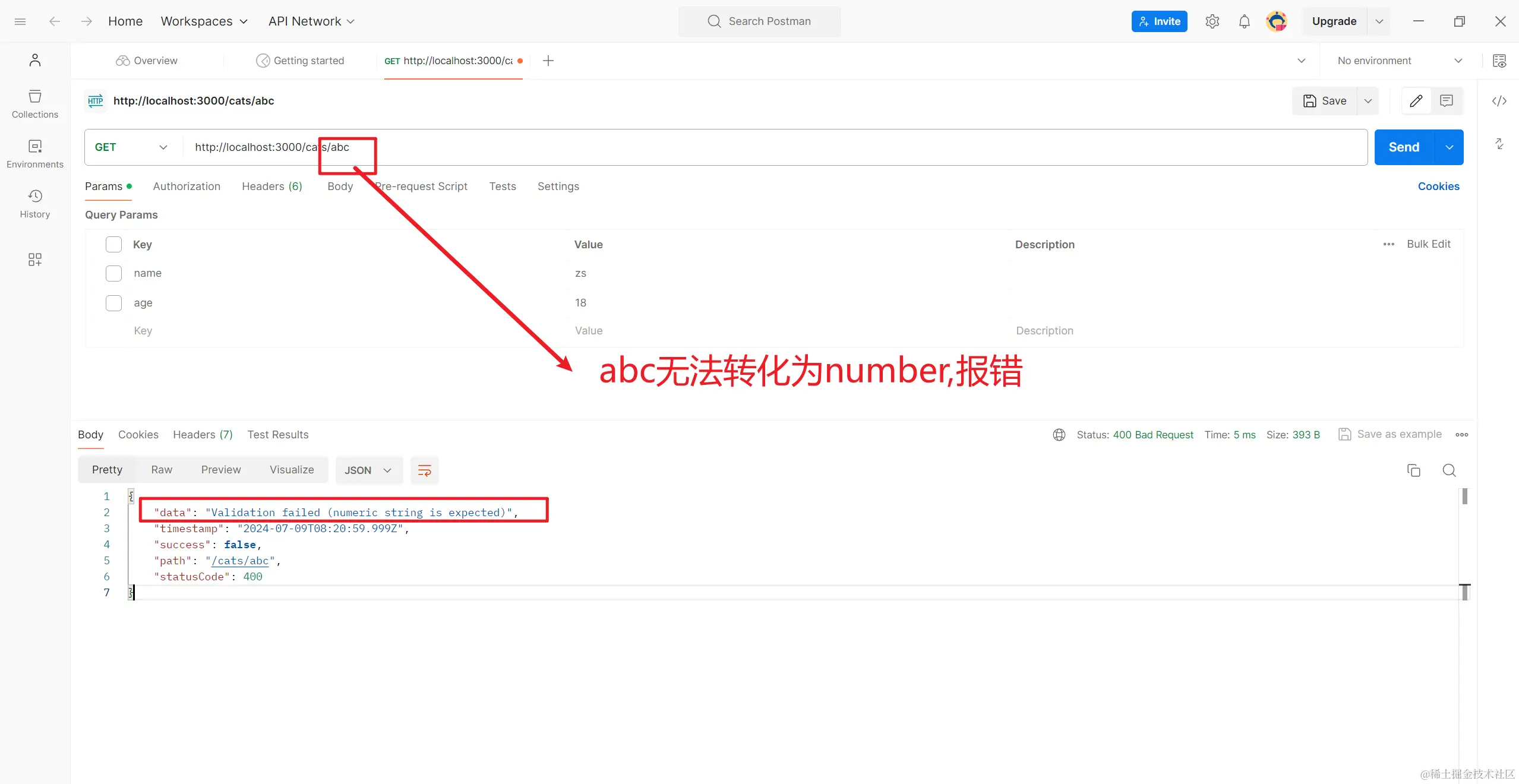The width and height of the screenshot is (1519, 784).
Task: Switch to Raw response view
Action: click(x=161, y=469)
